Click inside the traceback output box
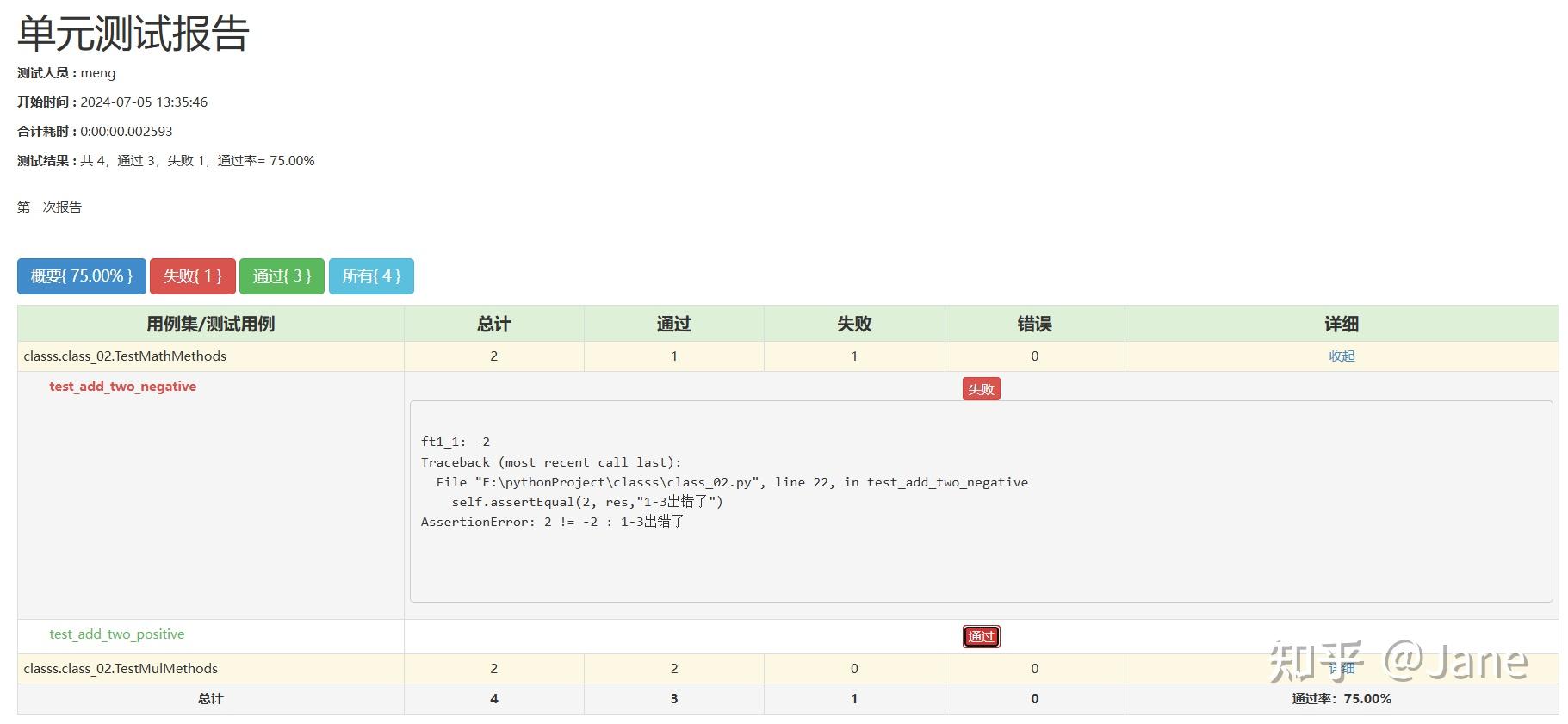The height and width of the screenshot is (724, 1568). pyautogui.click(x=982, y=501)
